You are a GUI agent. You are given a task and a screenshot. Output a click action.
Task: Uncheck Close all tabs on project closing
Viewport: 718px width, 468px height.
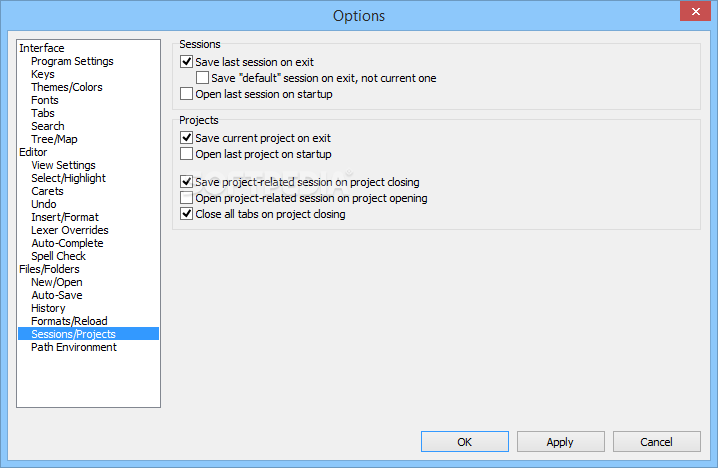pyautogui.click(x=186, y=214)
